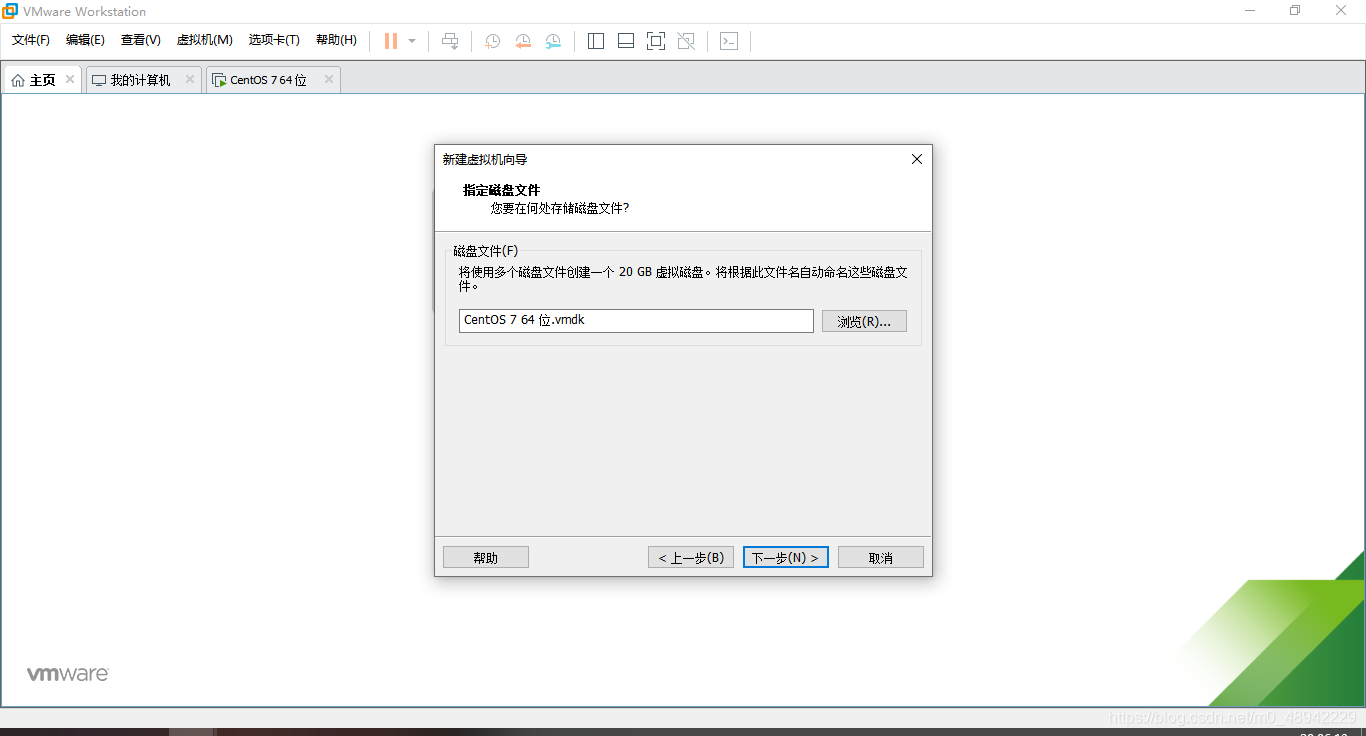Screen dimensions: 1366x736
Task: Click the revert to snapshot icon
Action: pos(523,41)
